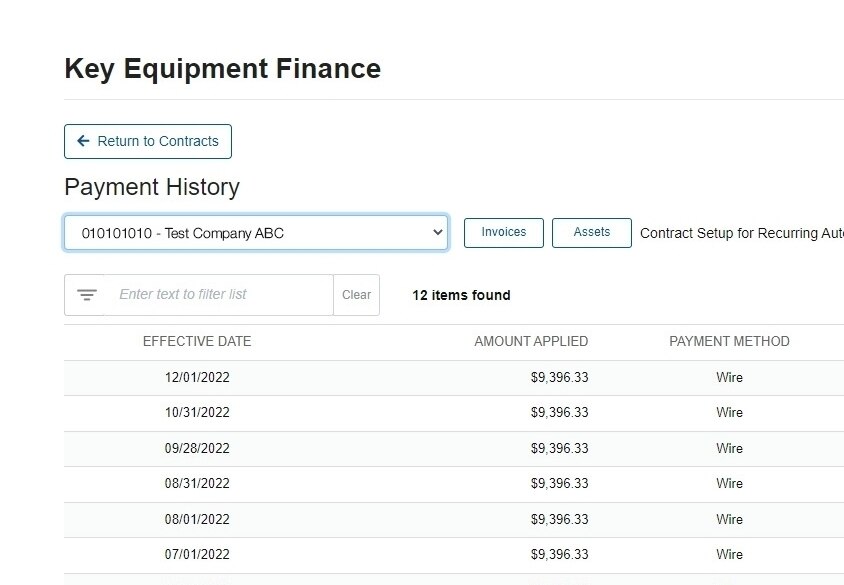The image size is (844, 585).
Task: Click the amount in the 09/28/2022 row
Action: click(x=559, y=449)
